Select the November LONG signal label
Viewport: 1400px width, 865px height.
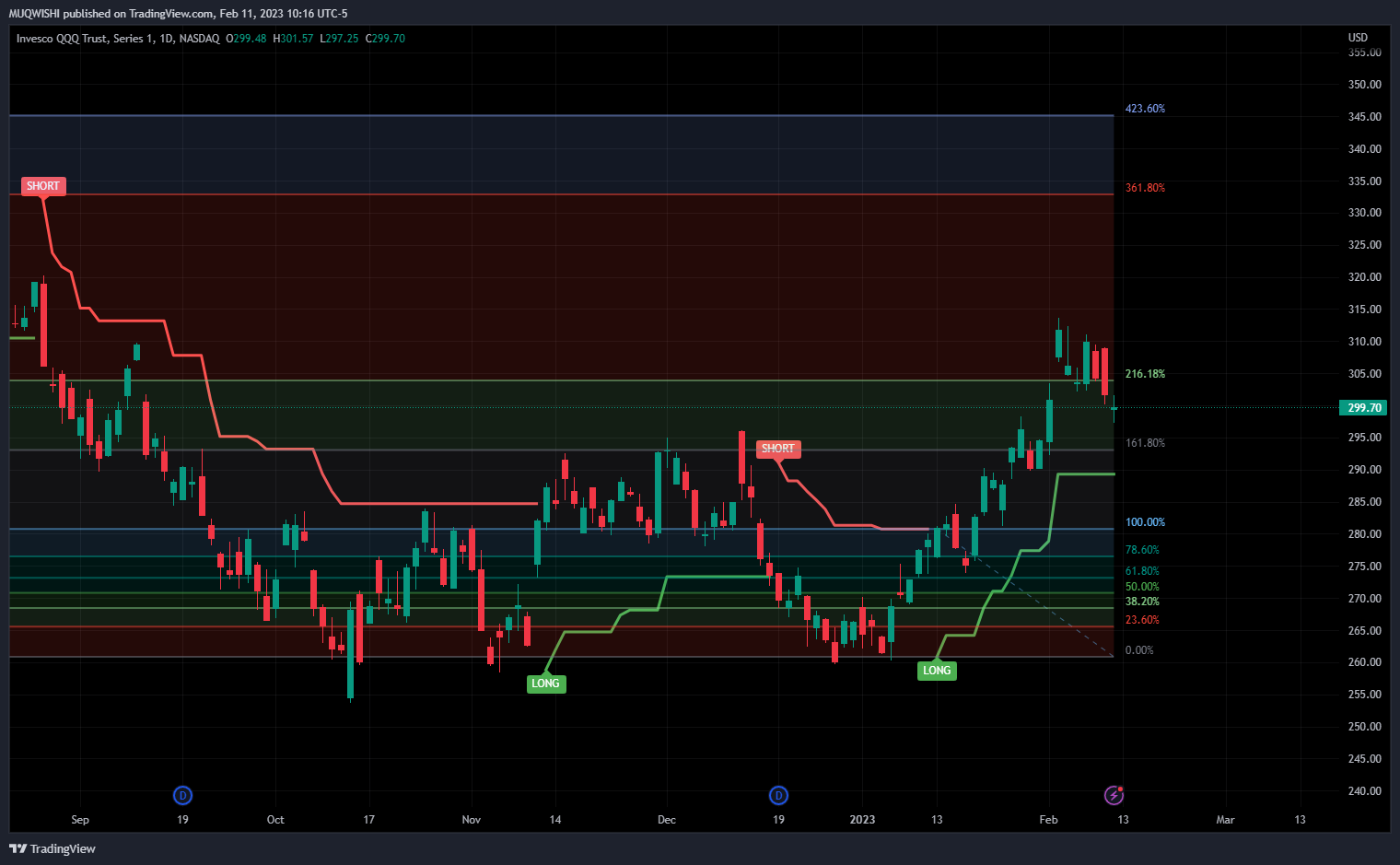pyautogui.click(x=545, y=684)
